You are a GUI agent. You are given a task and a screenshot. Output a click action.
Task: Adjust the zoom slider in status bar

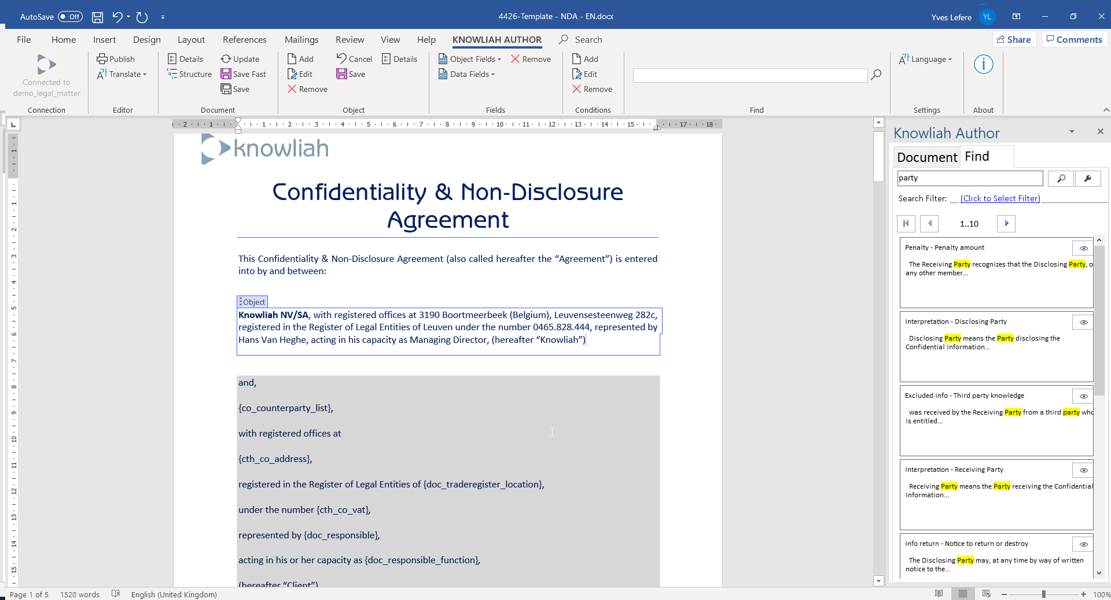(1043, 594)
